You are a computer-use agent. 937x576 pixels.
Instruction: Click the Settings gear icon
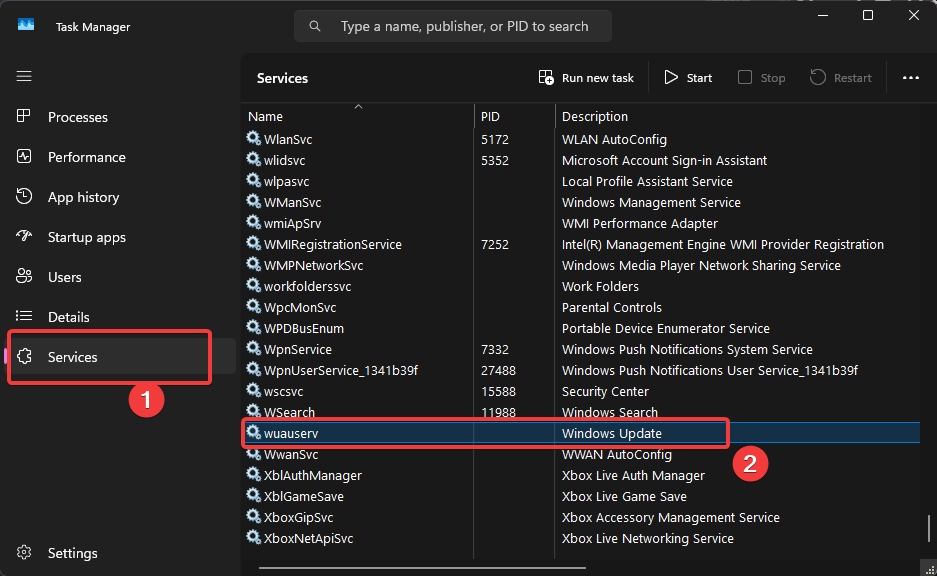24,552
